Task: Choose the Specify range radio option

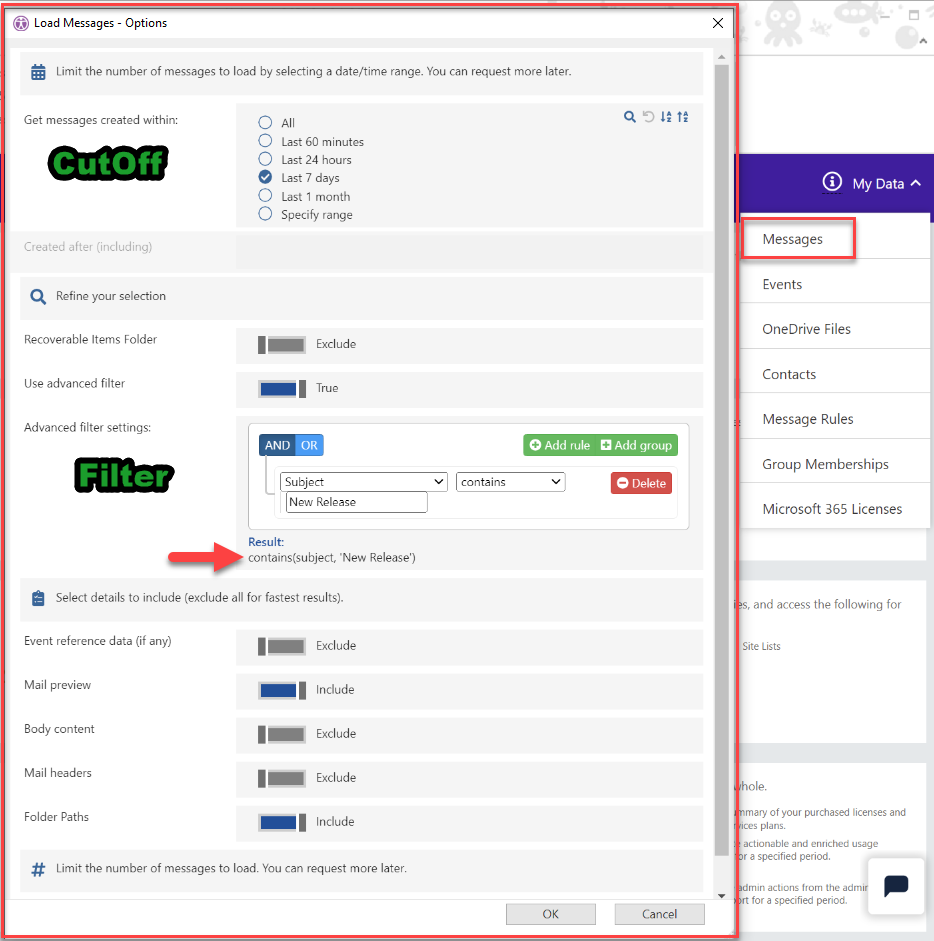Action: pyautogui.click(x=265, y=214)
